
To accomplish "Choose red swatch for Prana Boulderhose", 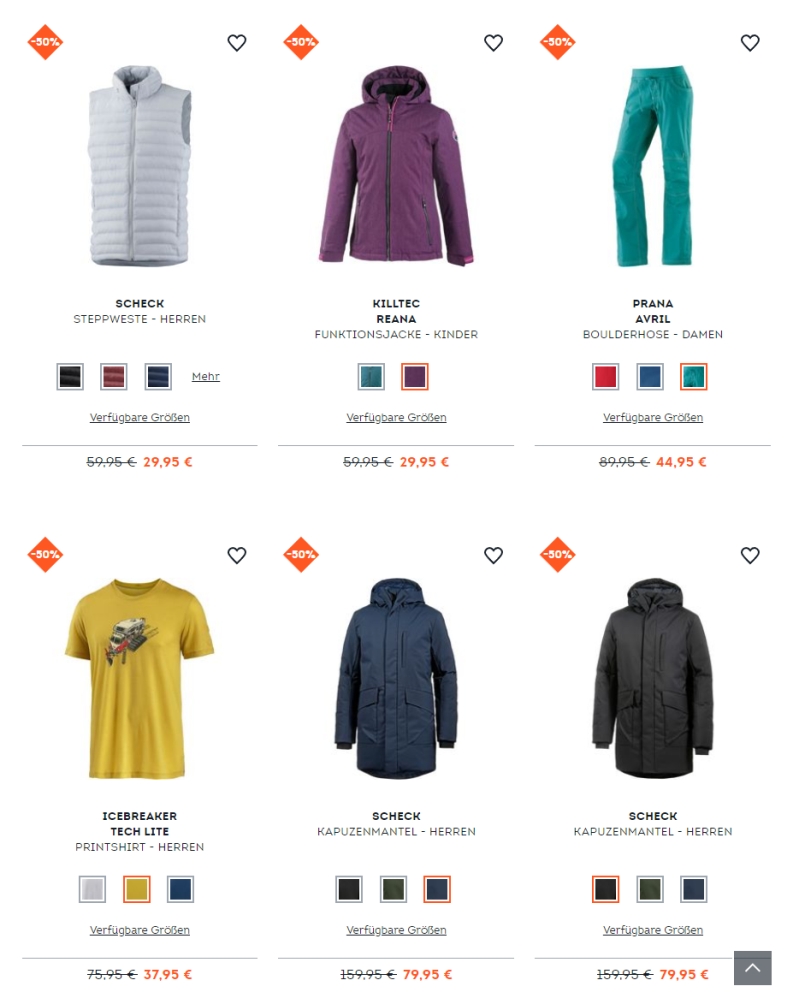I will click(605, 377).
